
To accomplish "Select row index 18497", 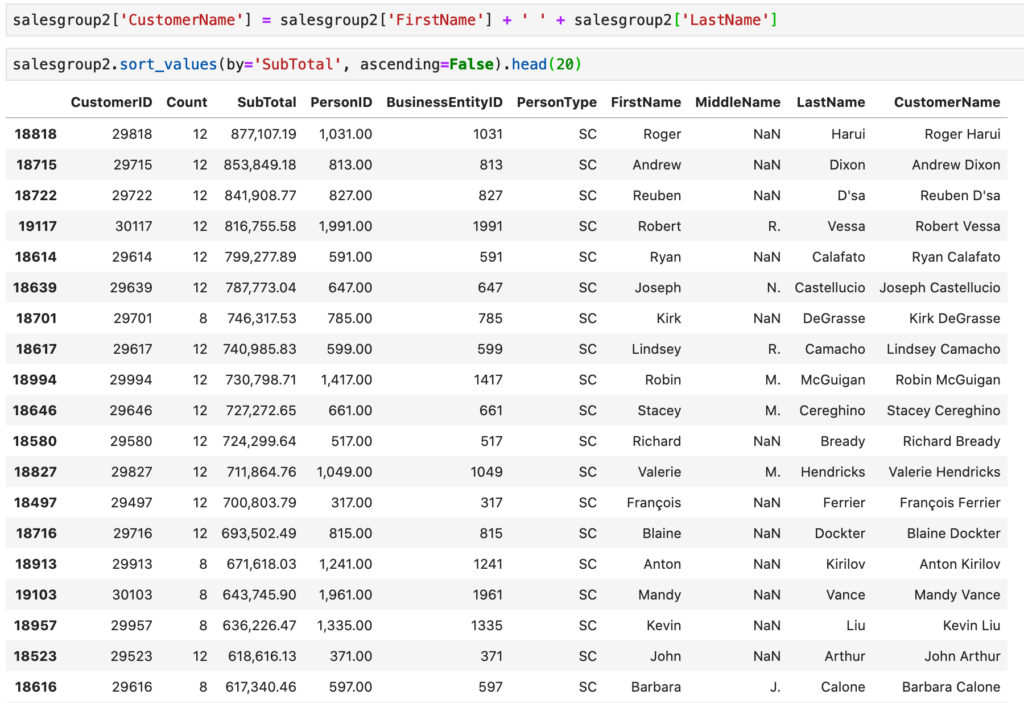I will coord(35,502).
